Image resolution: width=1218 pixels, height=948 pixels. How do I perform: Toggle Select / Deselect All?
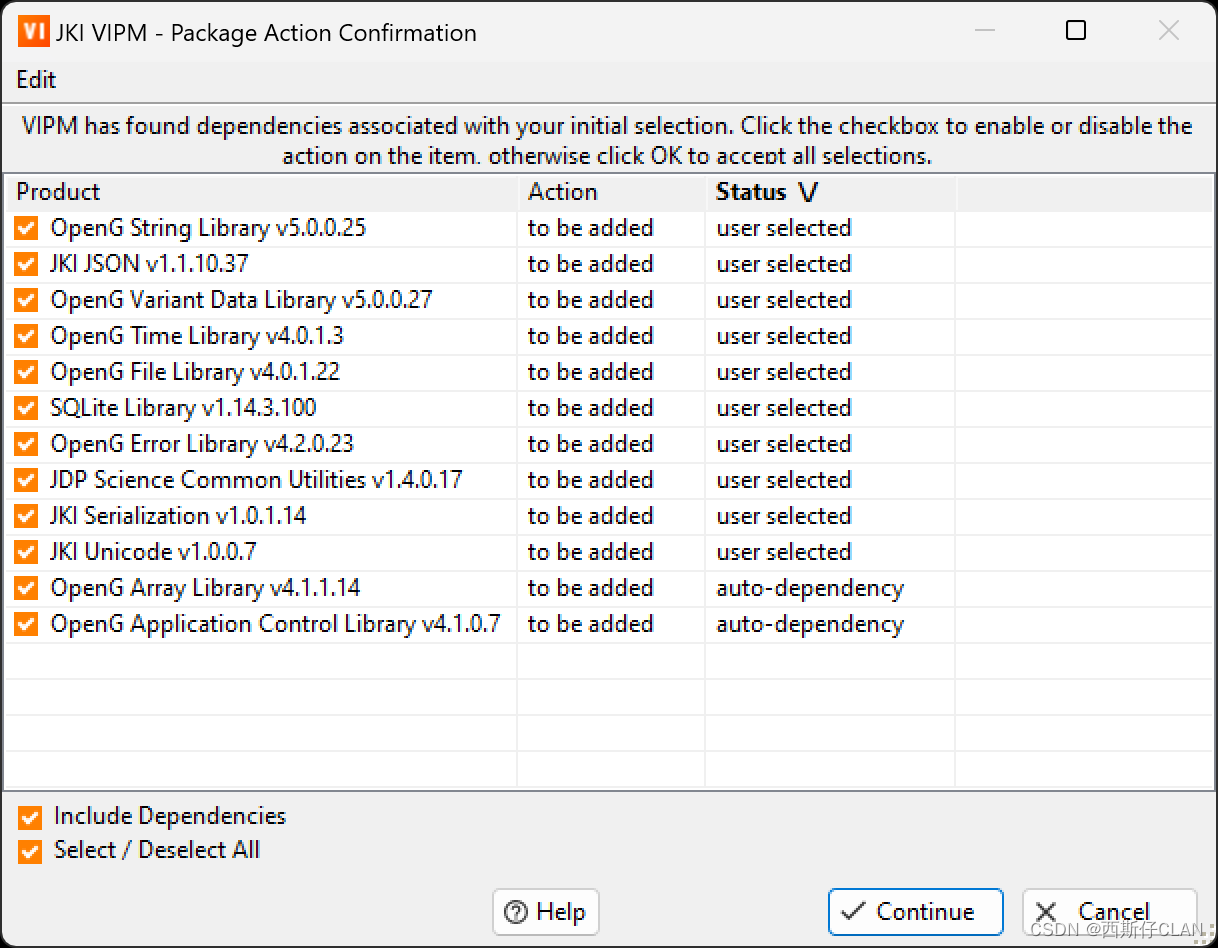[x=29, y=851]
